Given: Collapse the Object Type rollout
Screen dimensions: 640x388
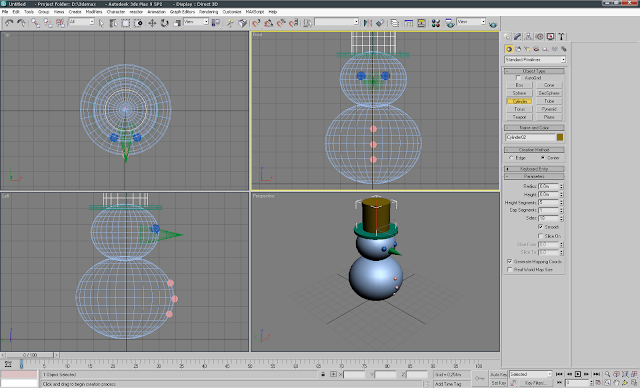Looking at the screenshot, I should click(534, 71).
